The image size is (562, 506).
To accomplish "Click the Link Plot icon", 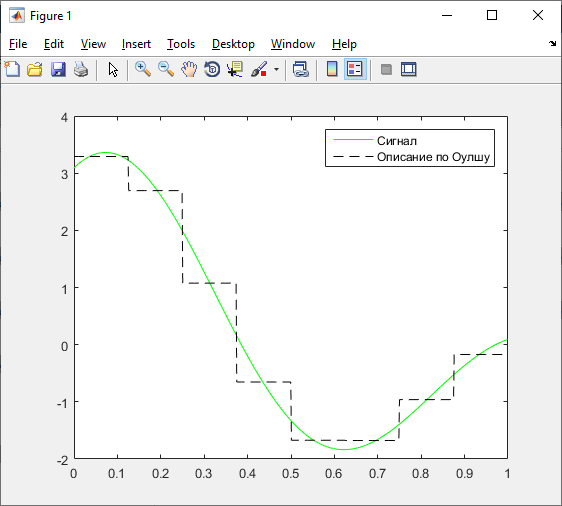I will tap(300, 69).
